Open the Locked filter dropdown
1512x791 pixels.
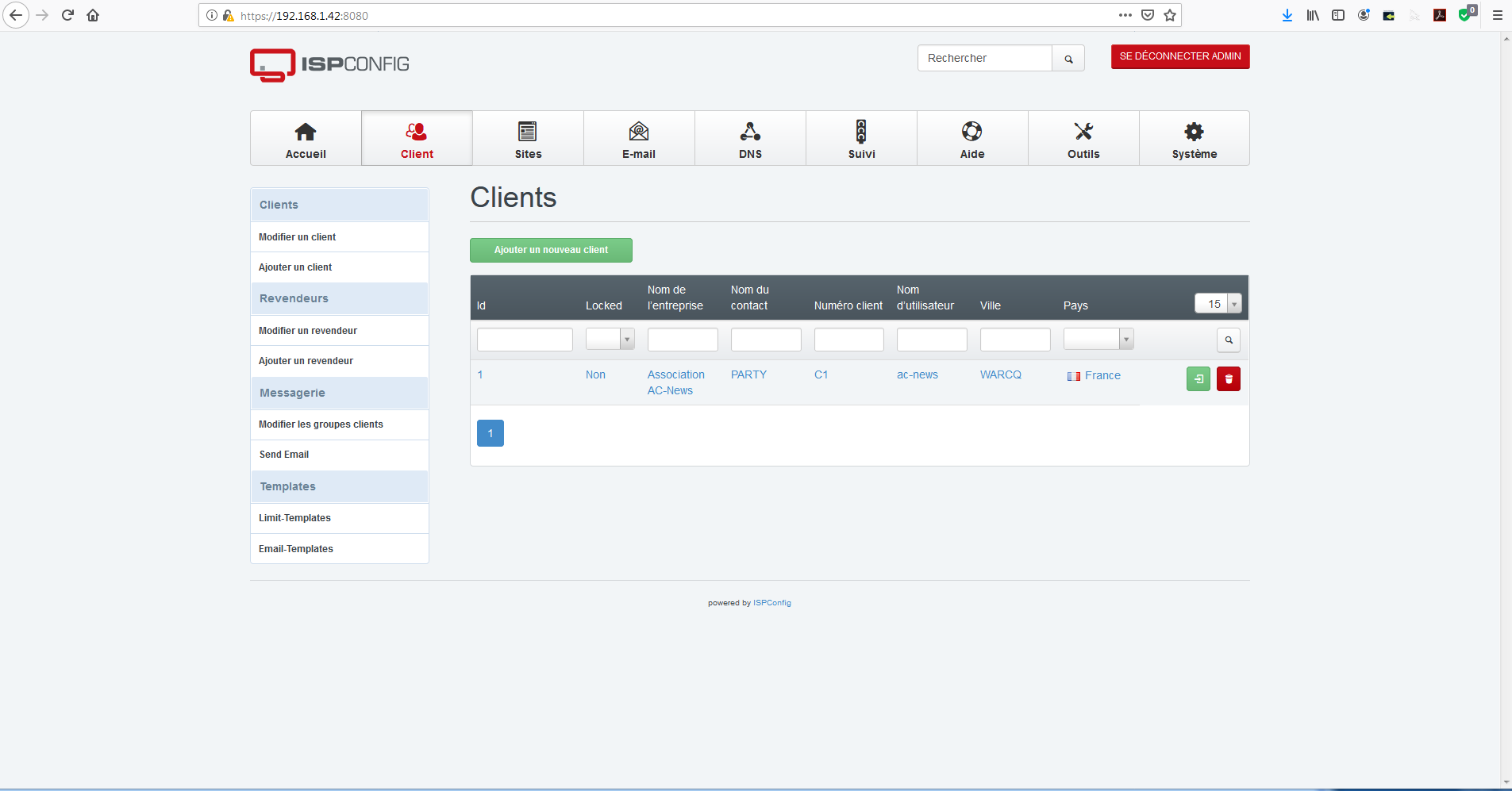pyautogui.click(x=610, y=339)
